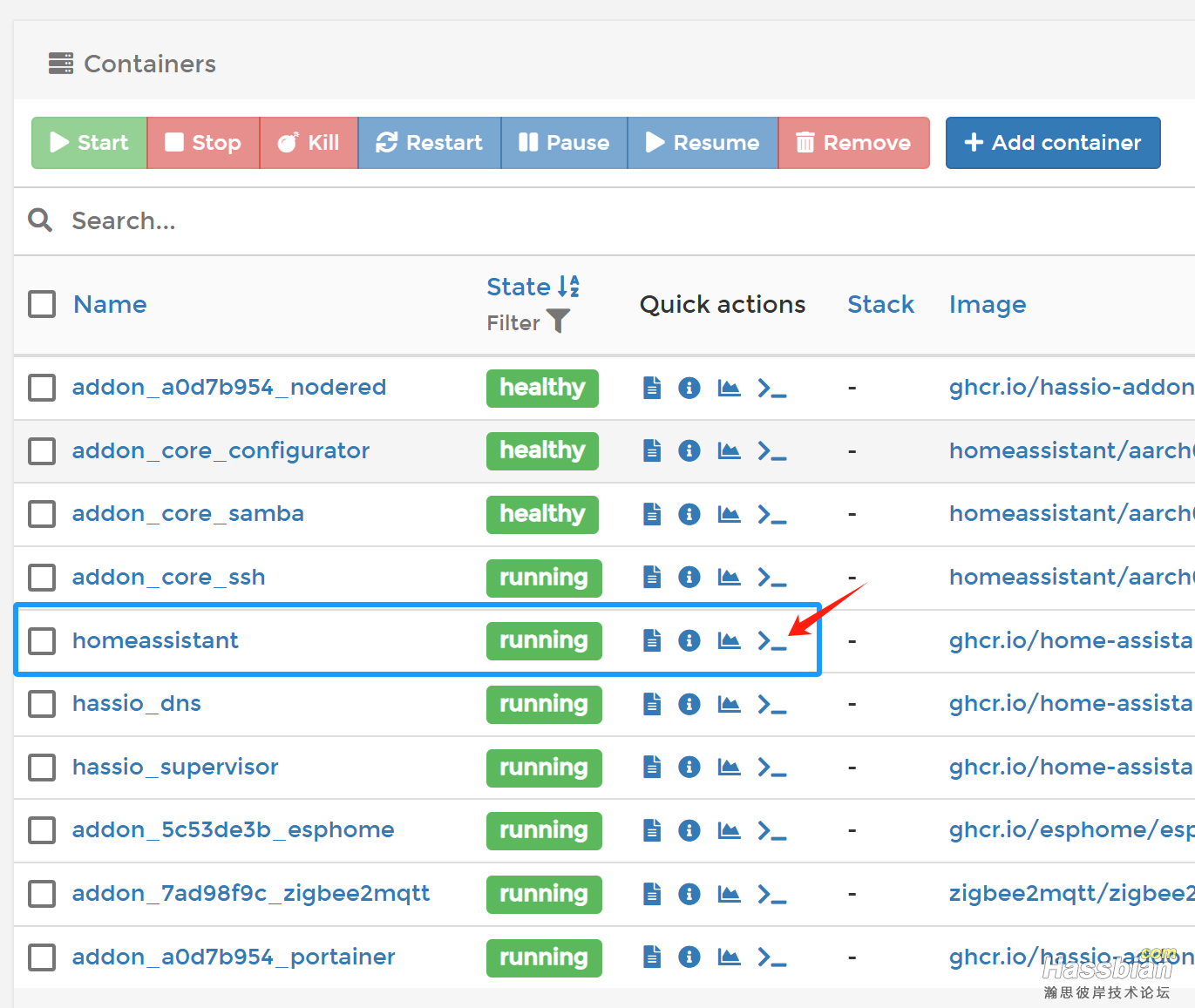Click the Resume button
1195x1008 pixels.
click(703, 143)
